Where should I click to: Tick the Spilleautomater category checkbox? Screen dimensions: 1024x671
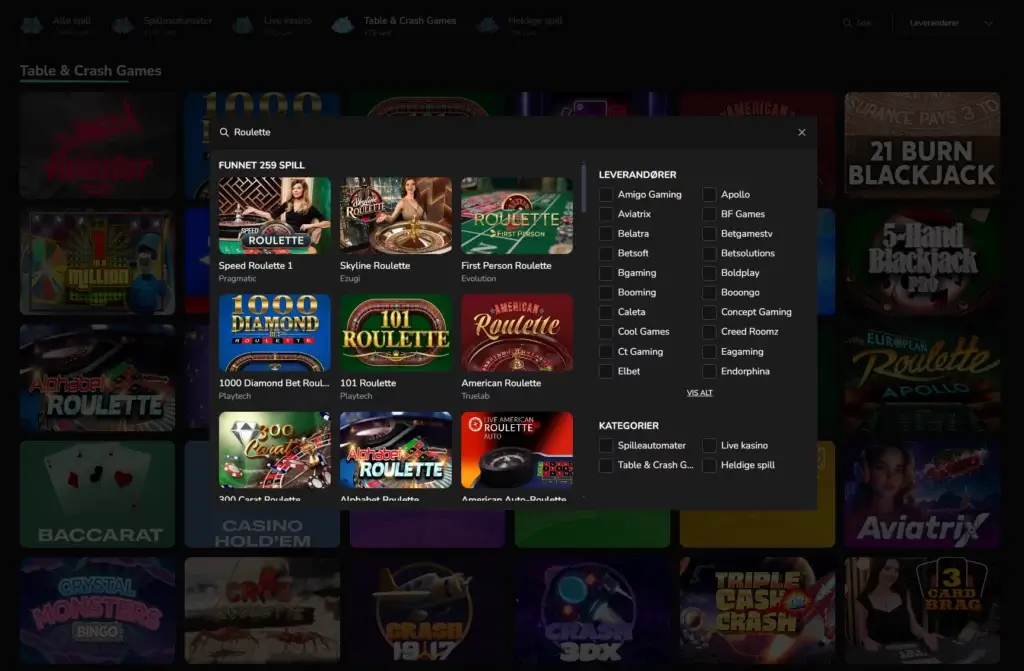(606, 446)
